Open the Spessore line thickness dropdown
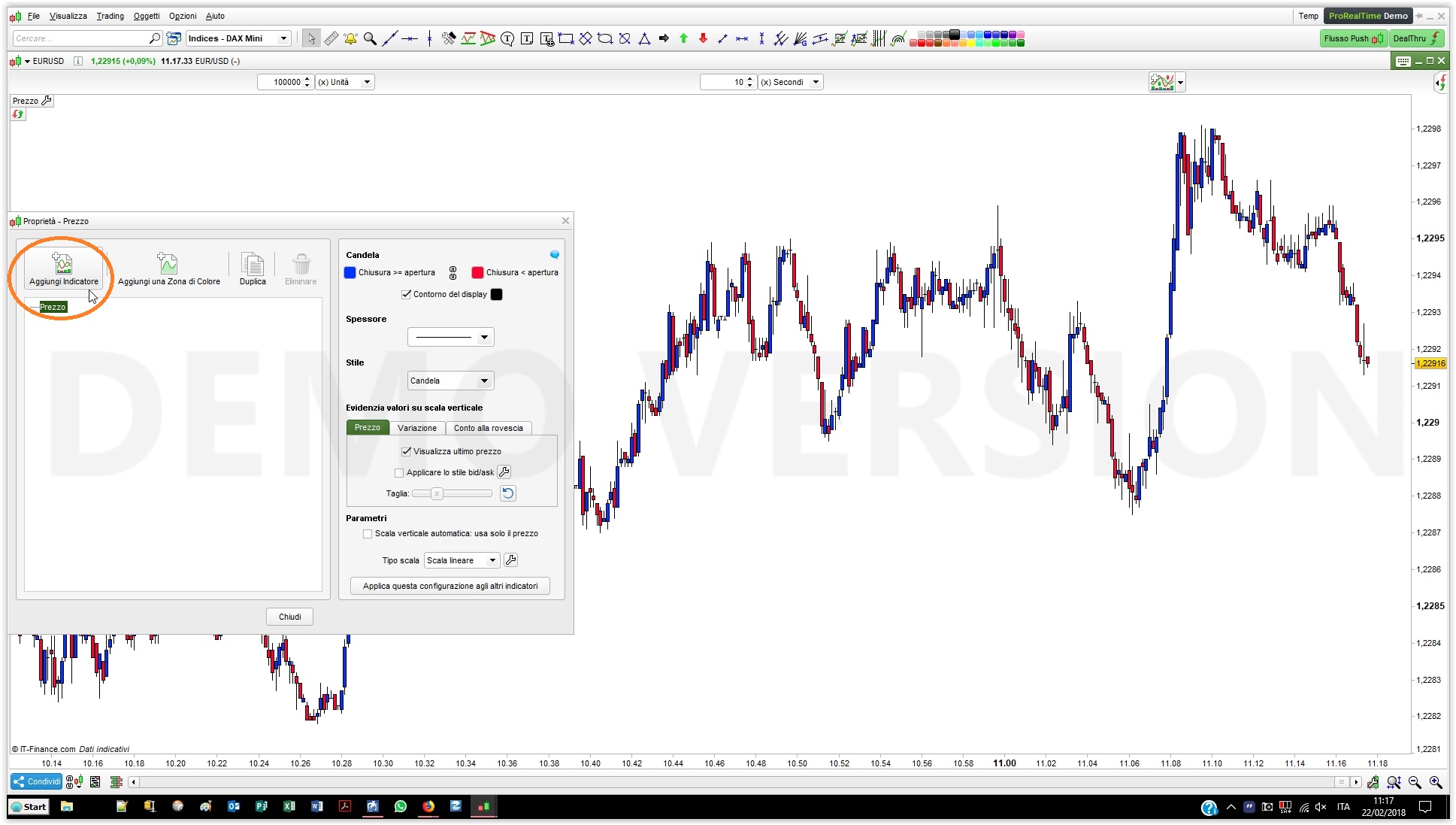 click(450, 337)
